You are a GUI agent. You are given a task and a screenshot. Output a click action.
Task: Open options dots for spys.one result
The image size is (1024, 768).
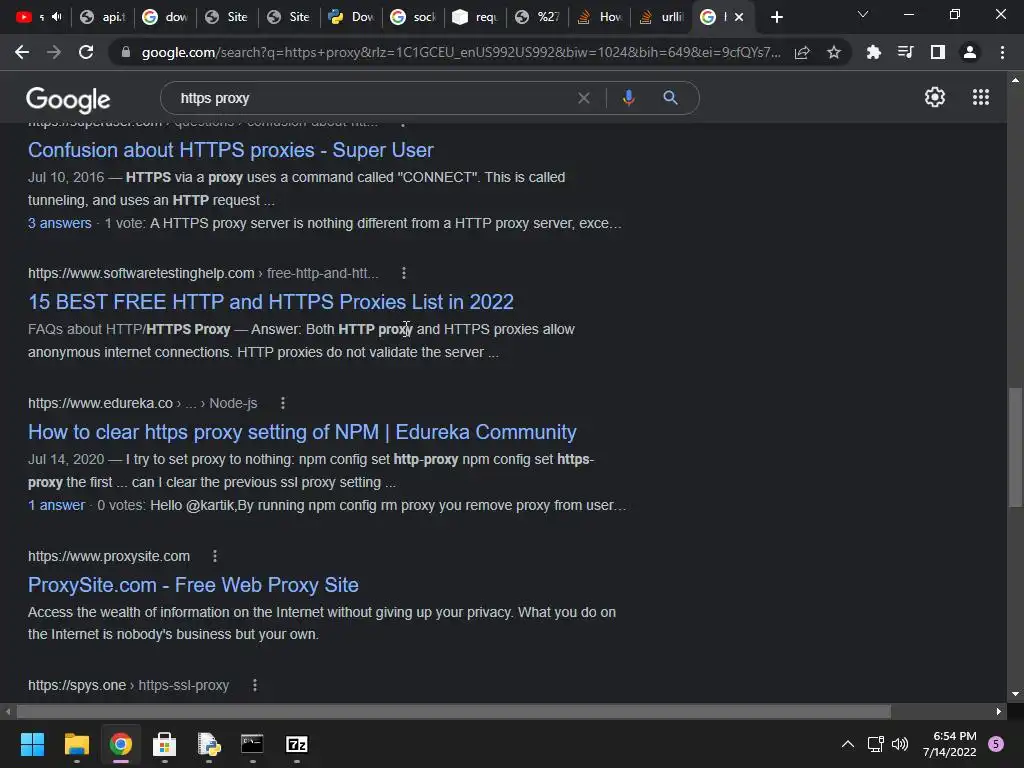tap(255, 685)
